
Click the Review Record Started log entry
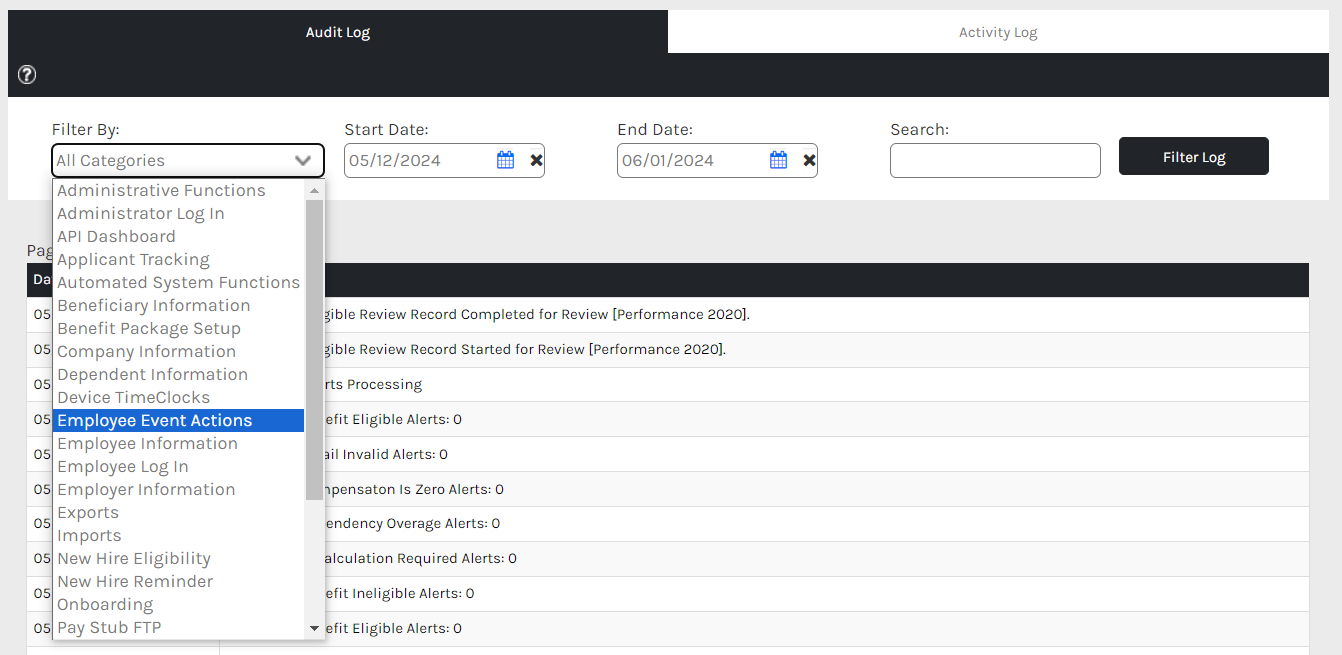[x=668, y=350]
